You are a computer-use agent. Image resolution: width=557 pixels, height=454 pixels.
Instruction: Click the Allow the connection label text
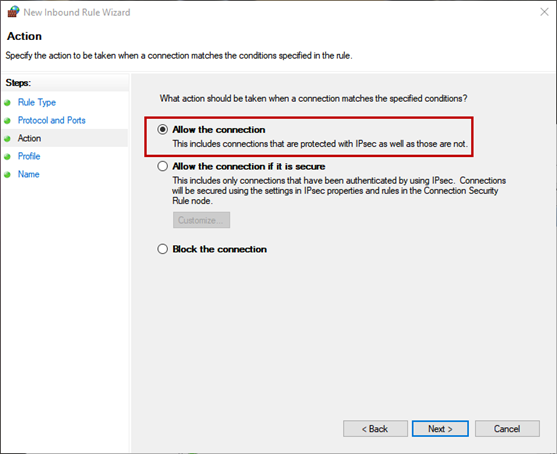(219, 130)
